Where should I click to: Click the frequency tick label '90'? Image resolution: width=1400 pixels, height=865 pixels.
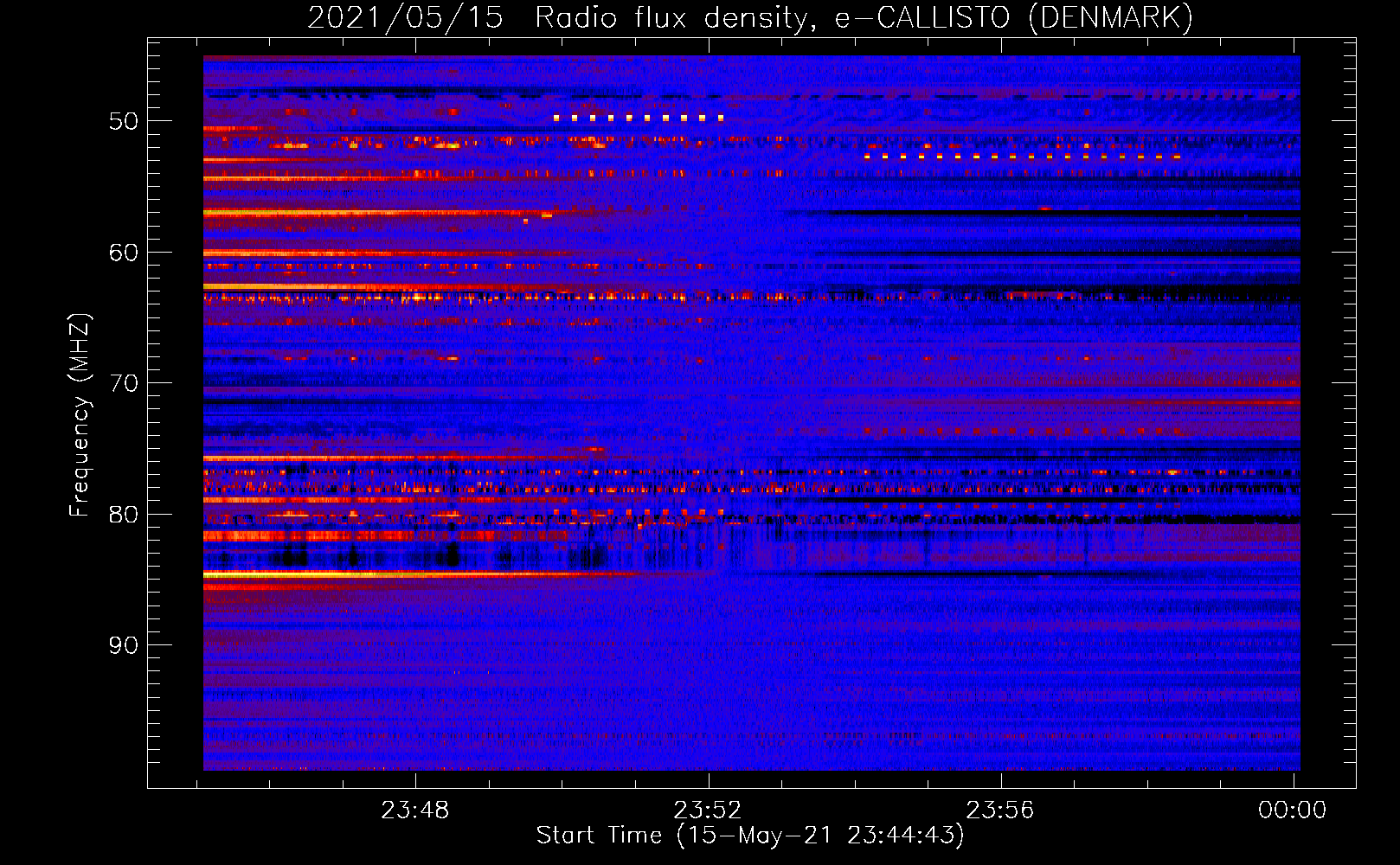point(124,645)
